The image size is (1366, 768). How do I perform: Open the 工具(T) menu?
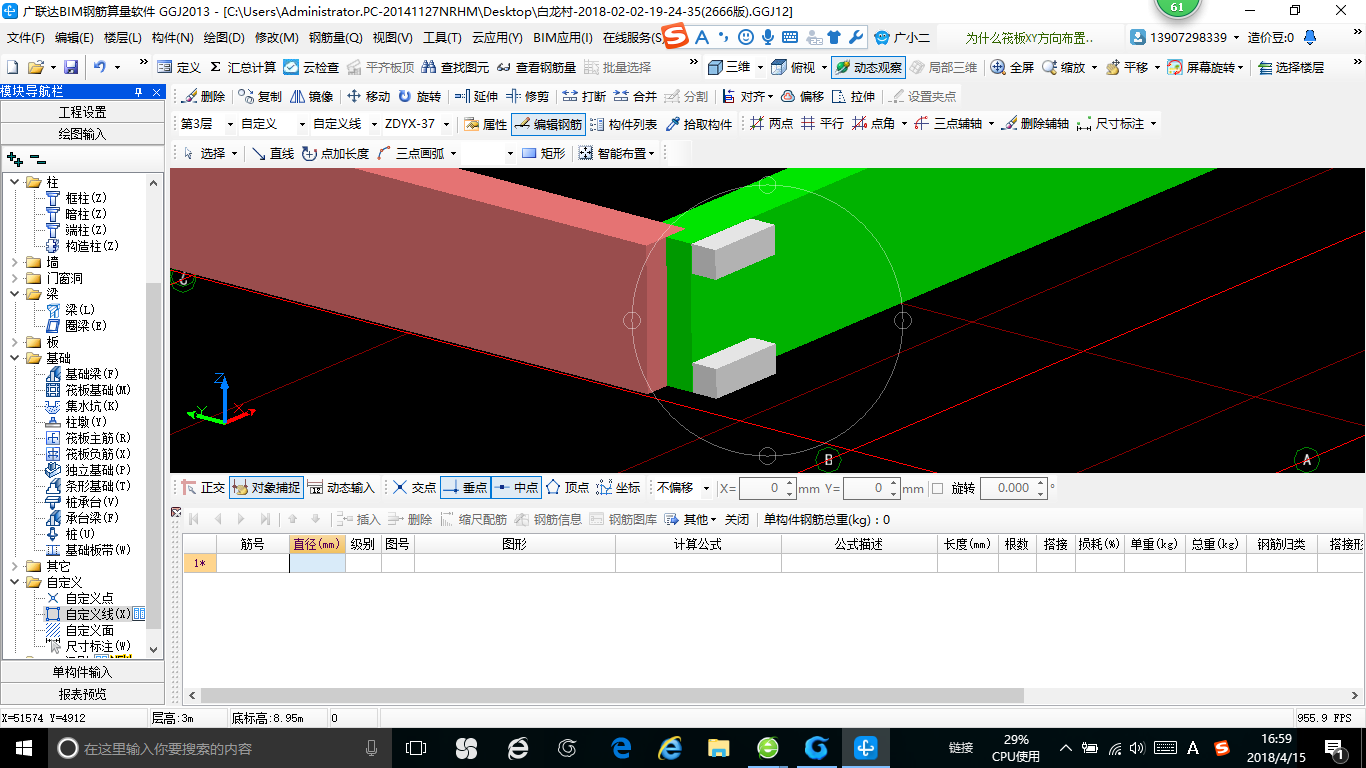click(442, 38)
